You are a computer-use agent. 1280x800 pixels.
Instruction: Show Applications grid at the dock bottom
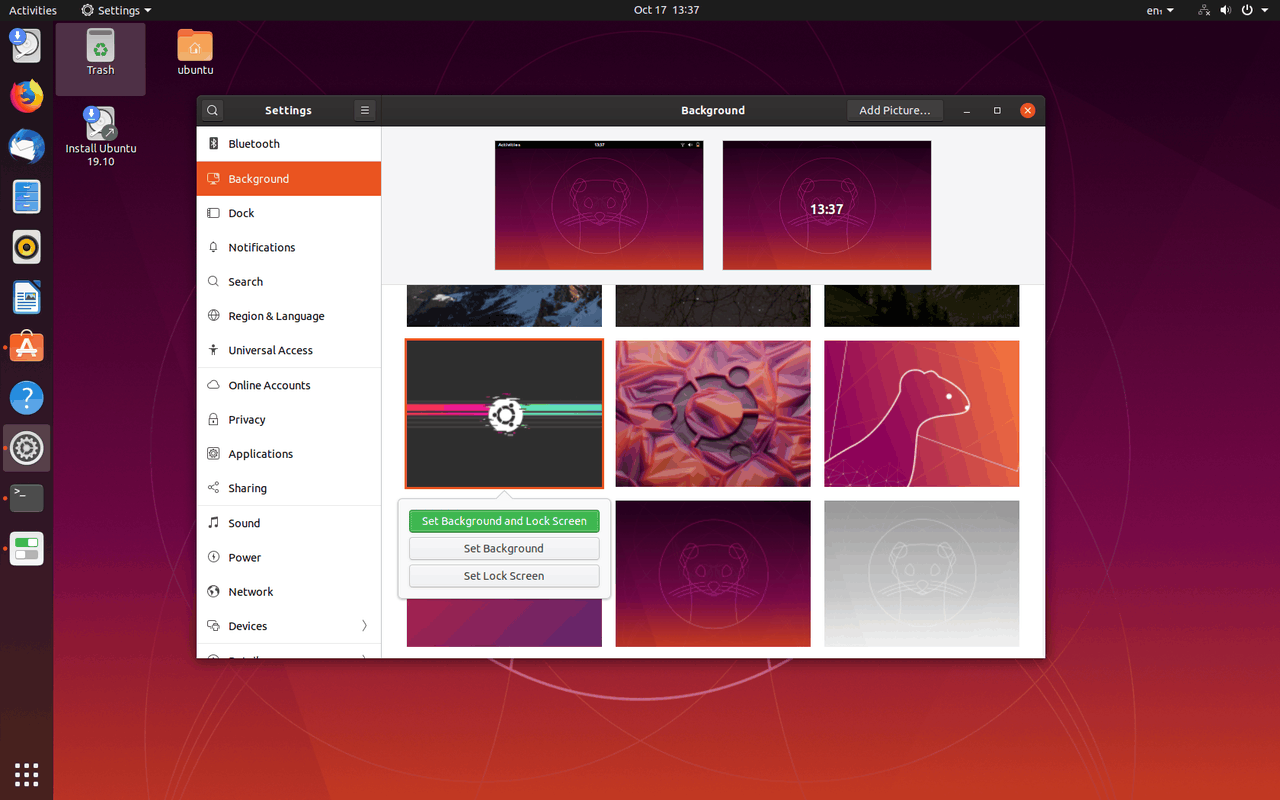point(27,773)
